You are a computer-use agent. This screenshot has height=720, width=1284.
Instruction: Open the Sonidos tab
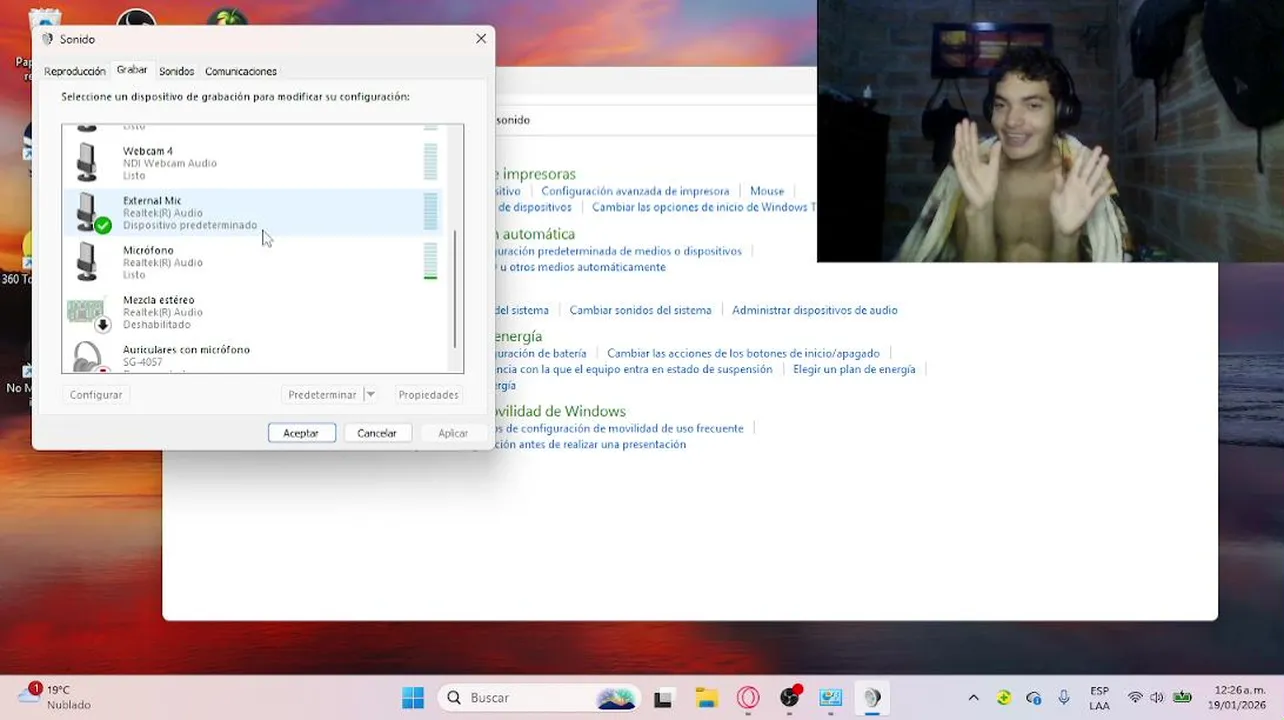(176, 71)
